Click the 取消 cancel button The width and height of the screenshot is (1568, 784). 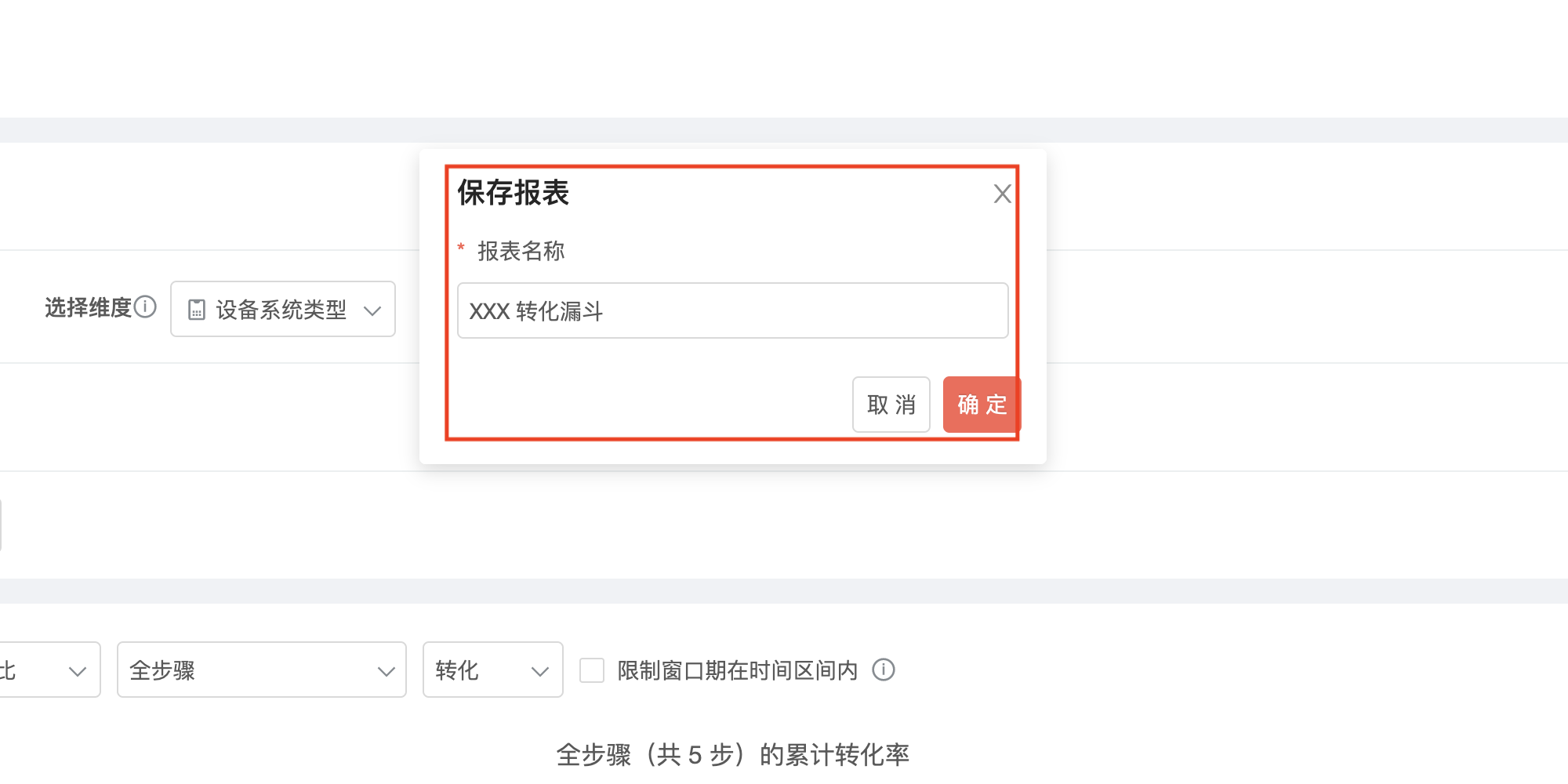(x=891, y=405)
